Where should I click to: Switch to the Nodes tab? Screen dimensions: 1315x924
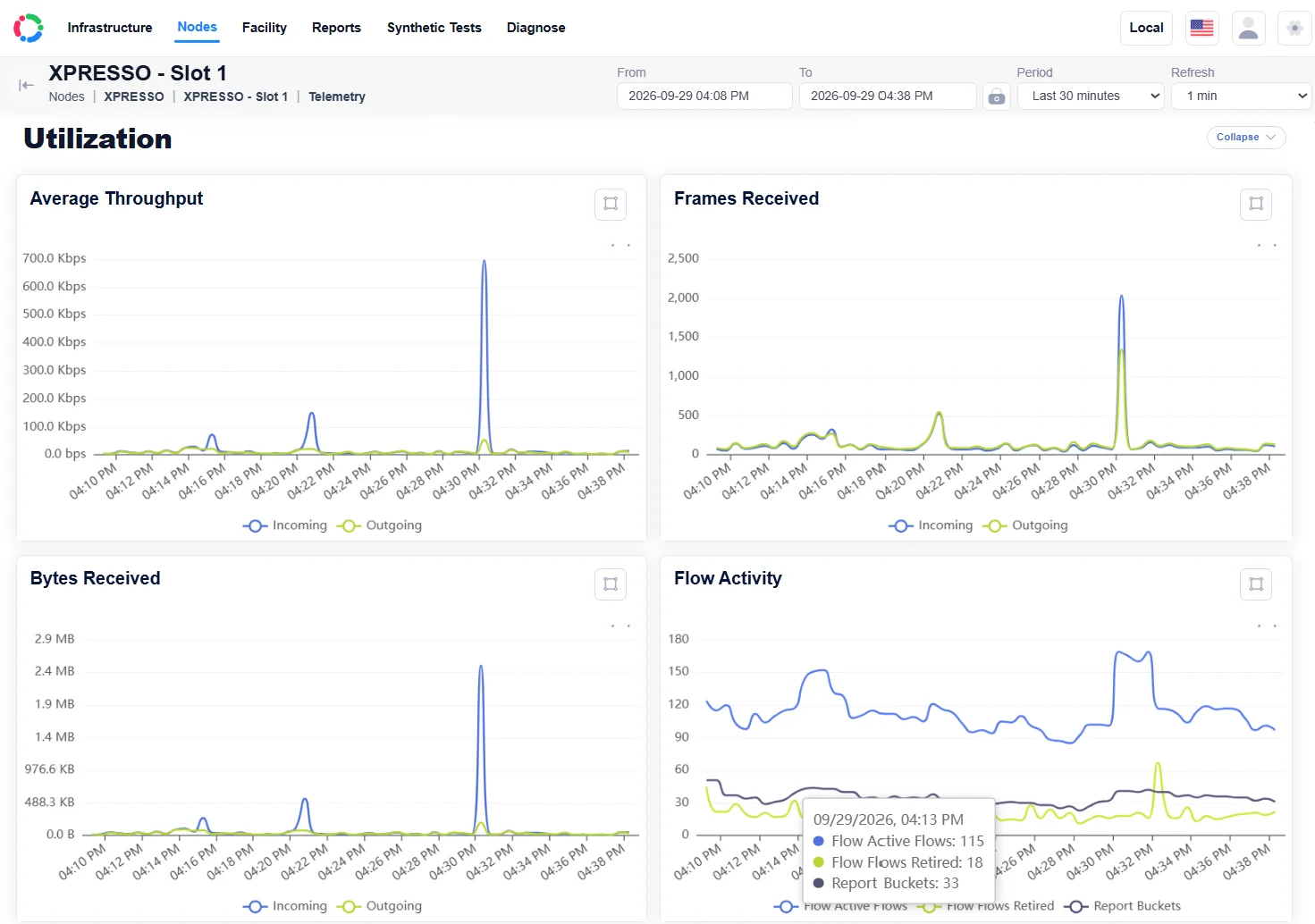pyautogui.click(x=198, y=27)
